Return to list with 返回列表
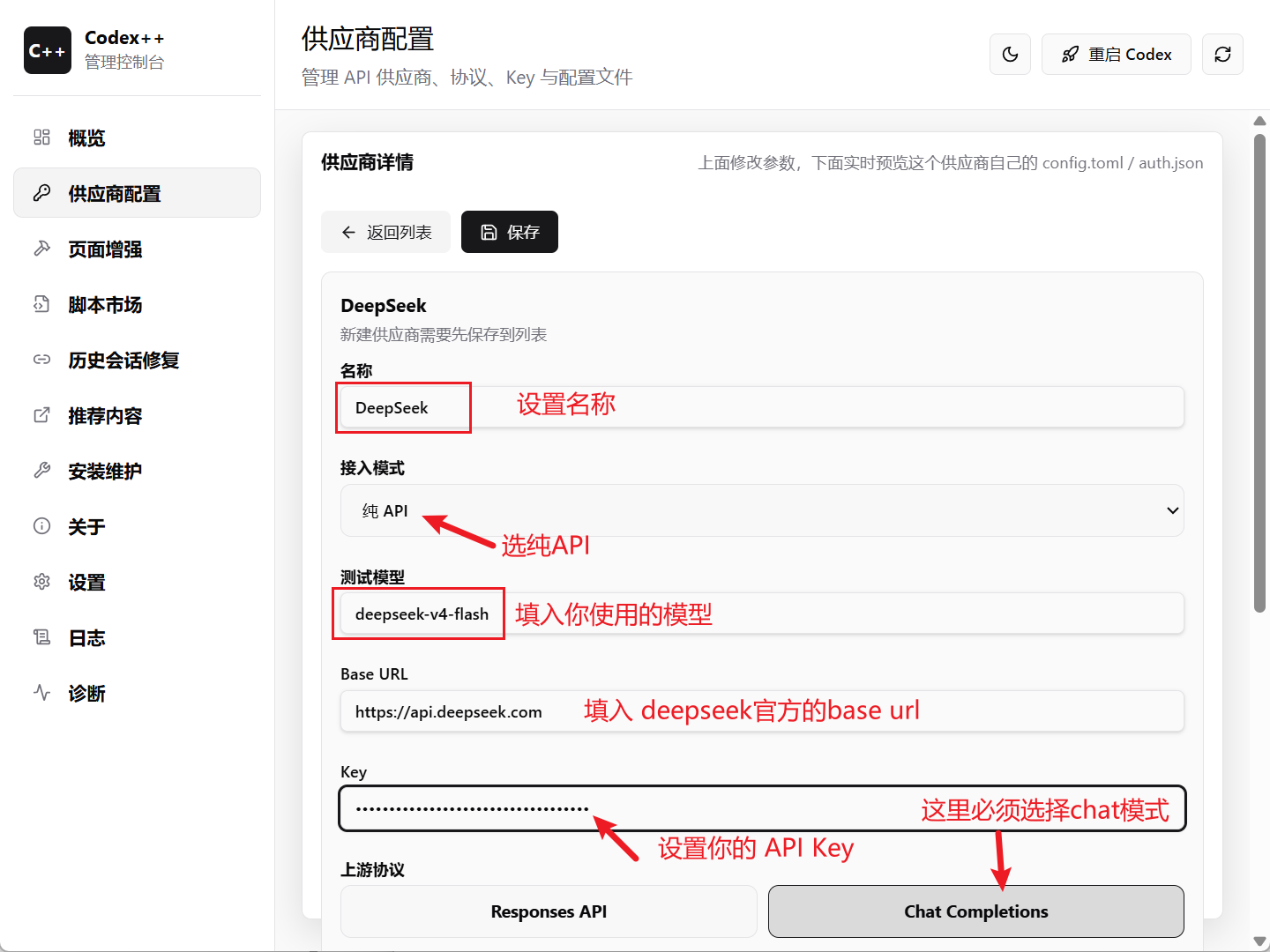Image resolution: width=1270 pixels, height=952 pixels. coord(385,232)
